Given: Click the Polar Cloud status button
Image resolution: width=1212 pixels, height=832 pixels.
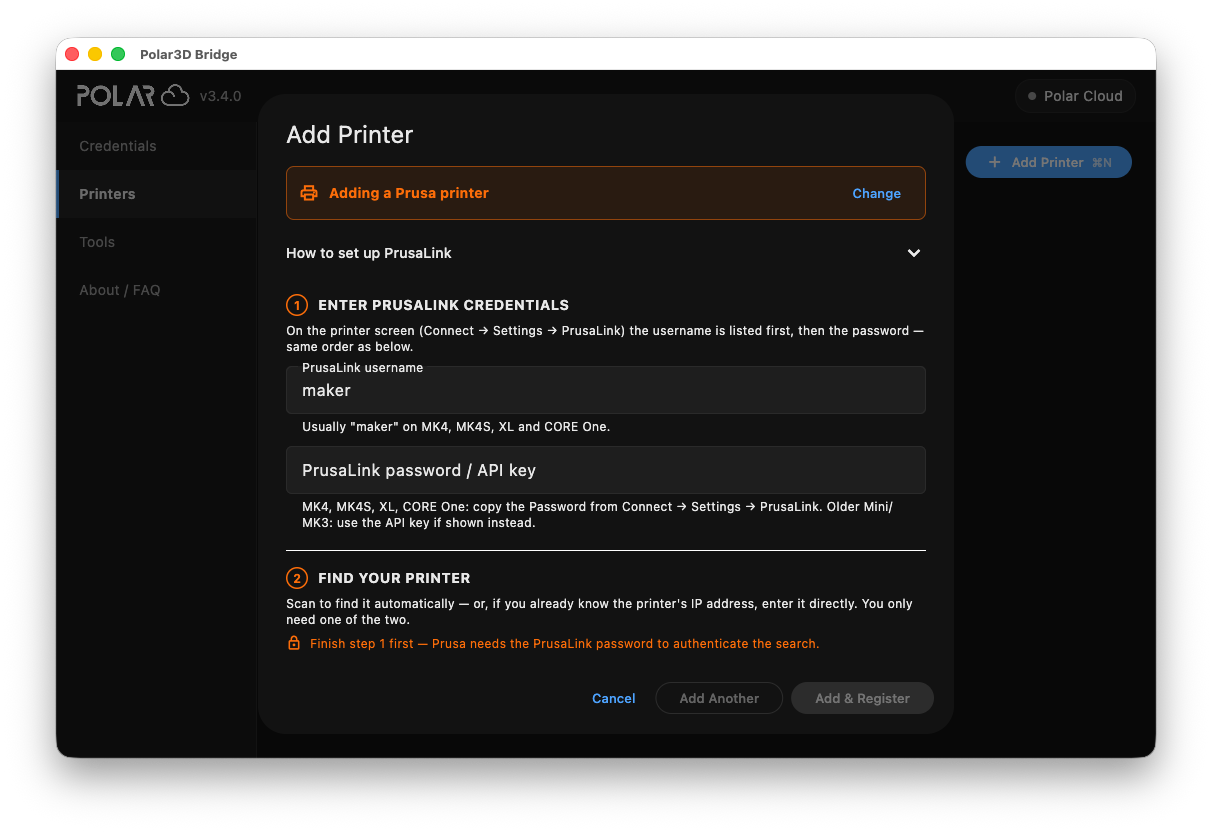Looking at the screenshot, I should click(1075, 96).
